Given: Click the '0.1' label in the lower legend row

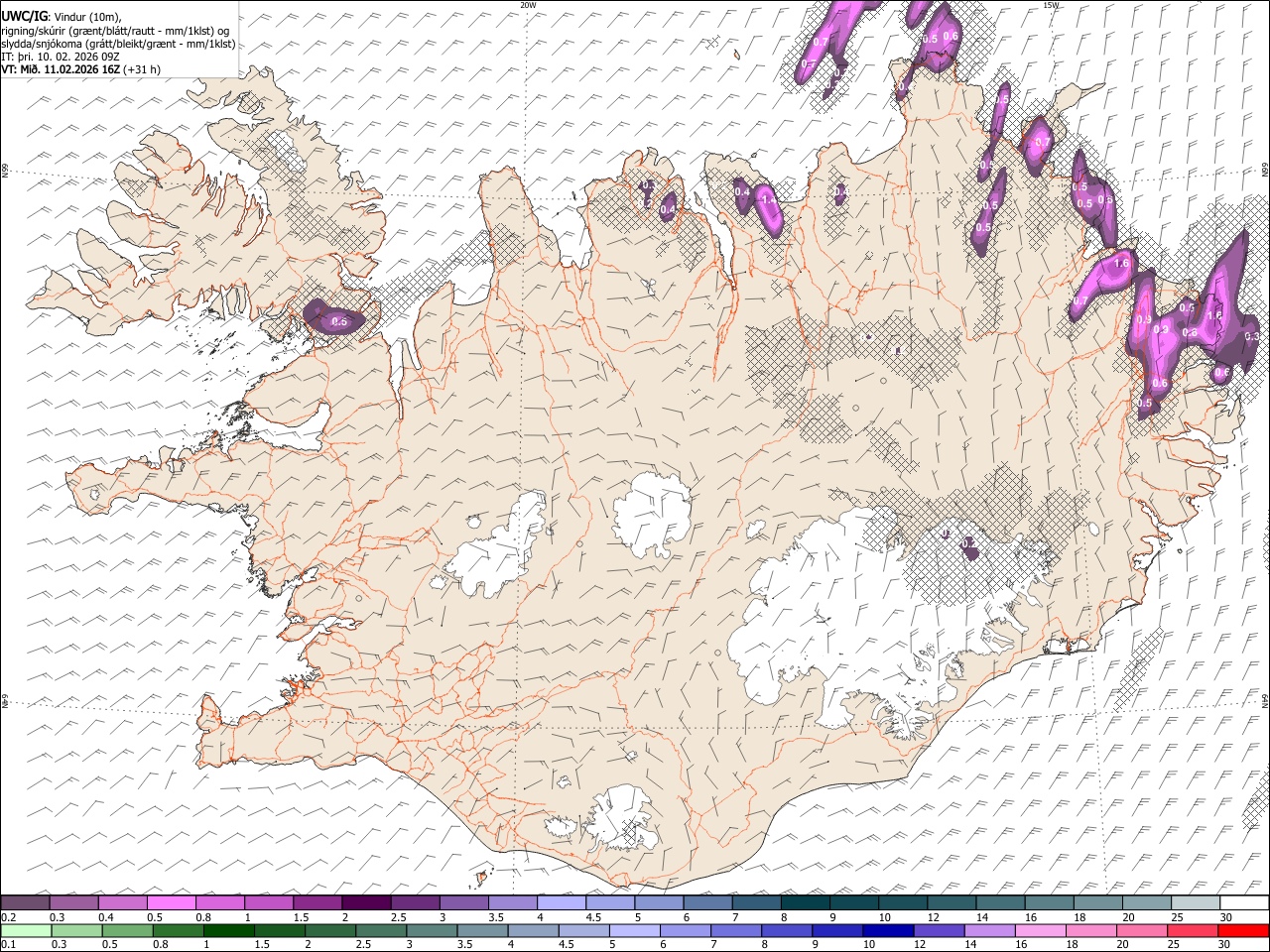Looking at the screenshot, I should tap(9, 945).
